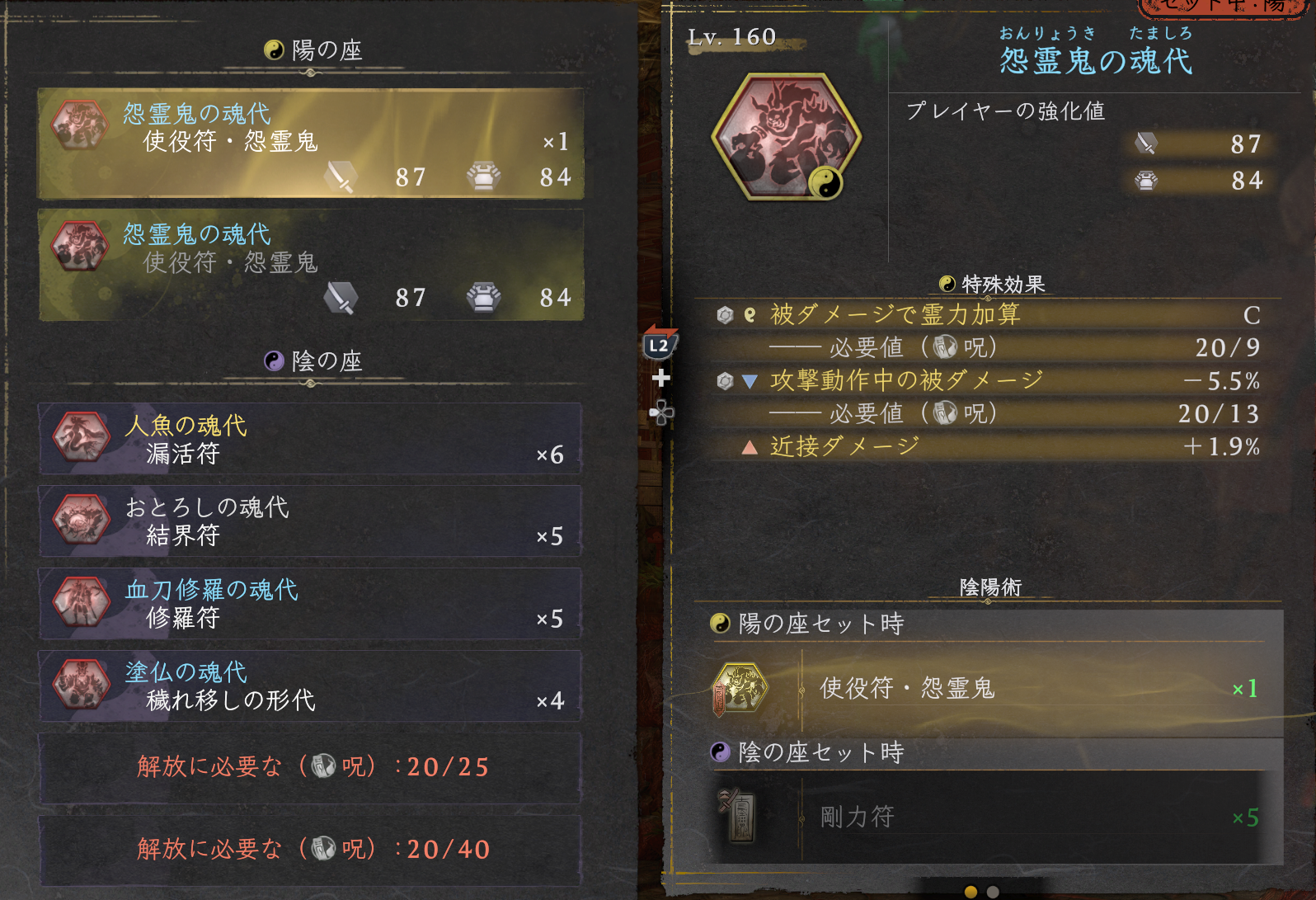Select 被ダメージで霊力加算 effect row
The height and width of the screenshot is (900, 1316).
(x=988, y=315)
